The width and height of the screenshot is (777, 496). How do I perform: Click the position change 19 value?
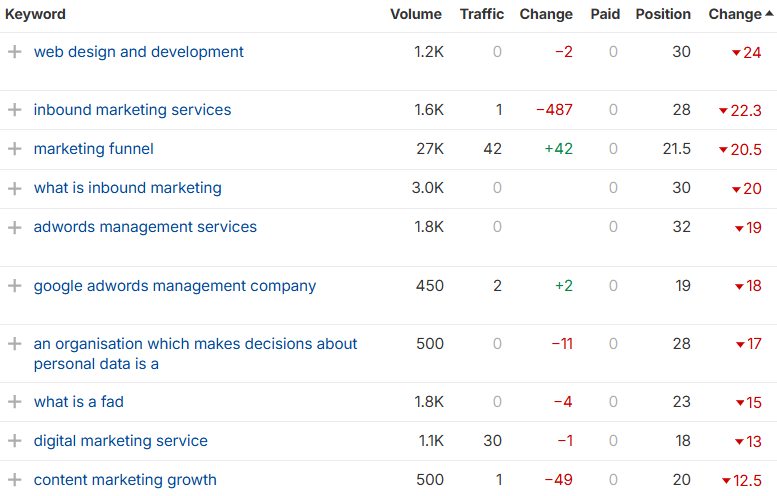[748, 228]
